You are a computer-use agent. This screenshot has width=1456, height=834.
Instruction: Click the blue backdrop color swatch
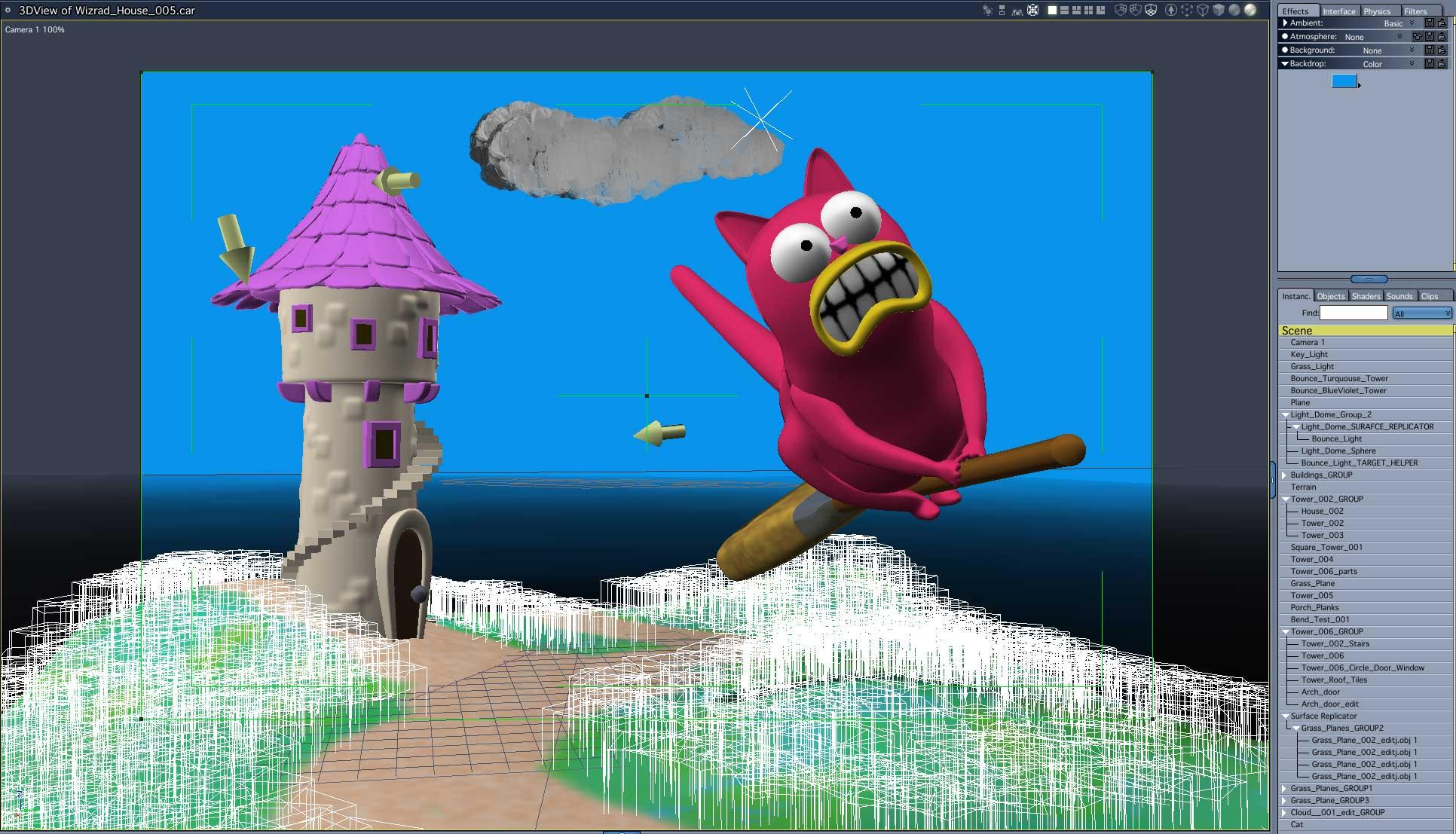pyautogui.click(x=1344, y=81)
